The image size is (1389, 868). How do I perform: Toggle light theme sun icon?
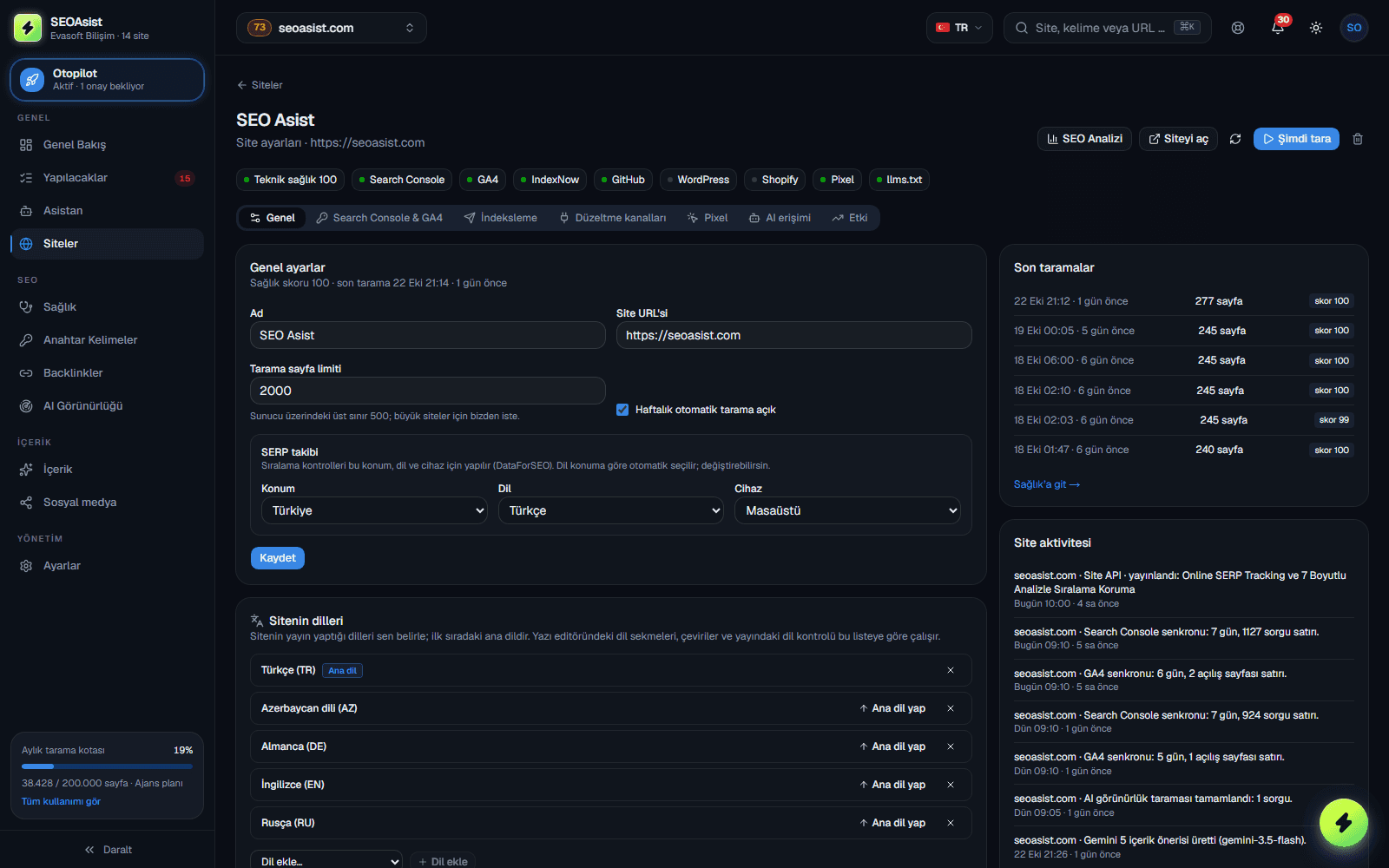pos(1316,28)
